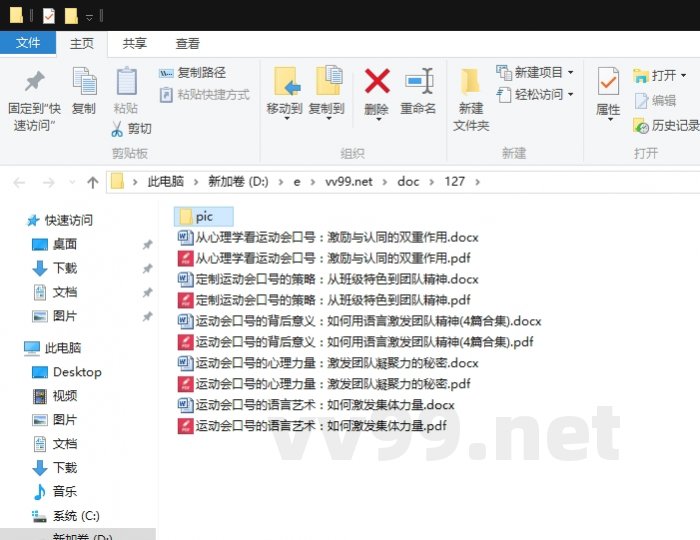
Task: Go forward with the forward arrow
Action: pyautogui.click(x=48, y=182)
